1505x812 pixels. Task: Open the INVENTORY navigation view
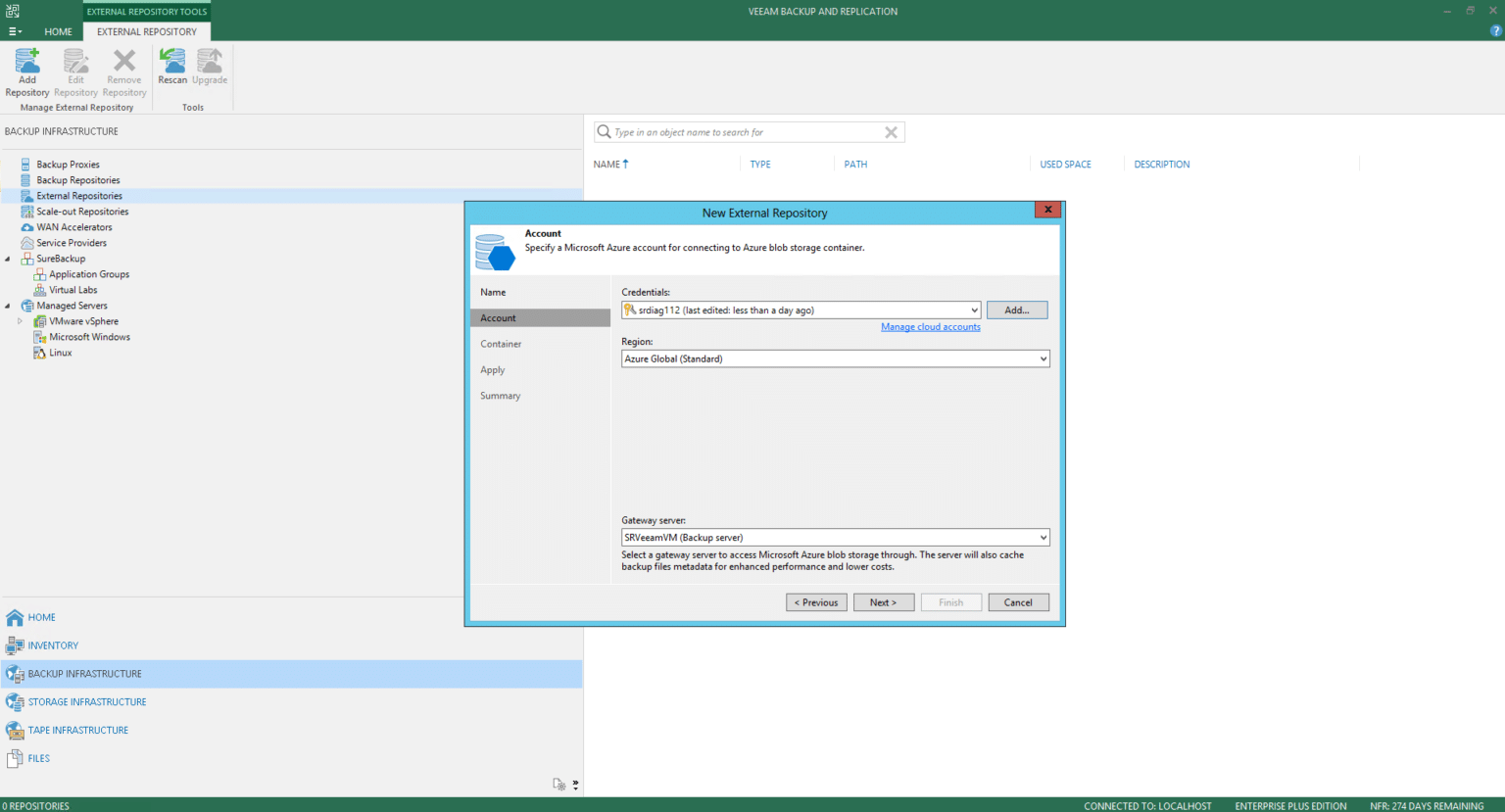(x=291, y=645)
